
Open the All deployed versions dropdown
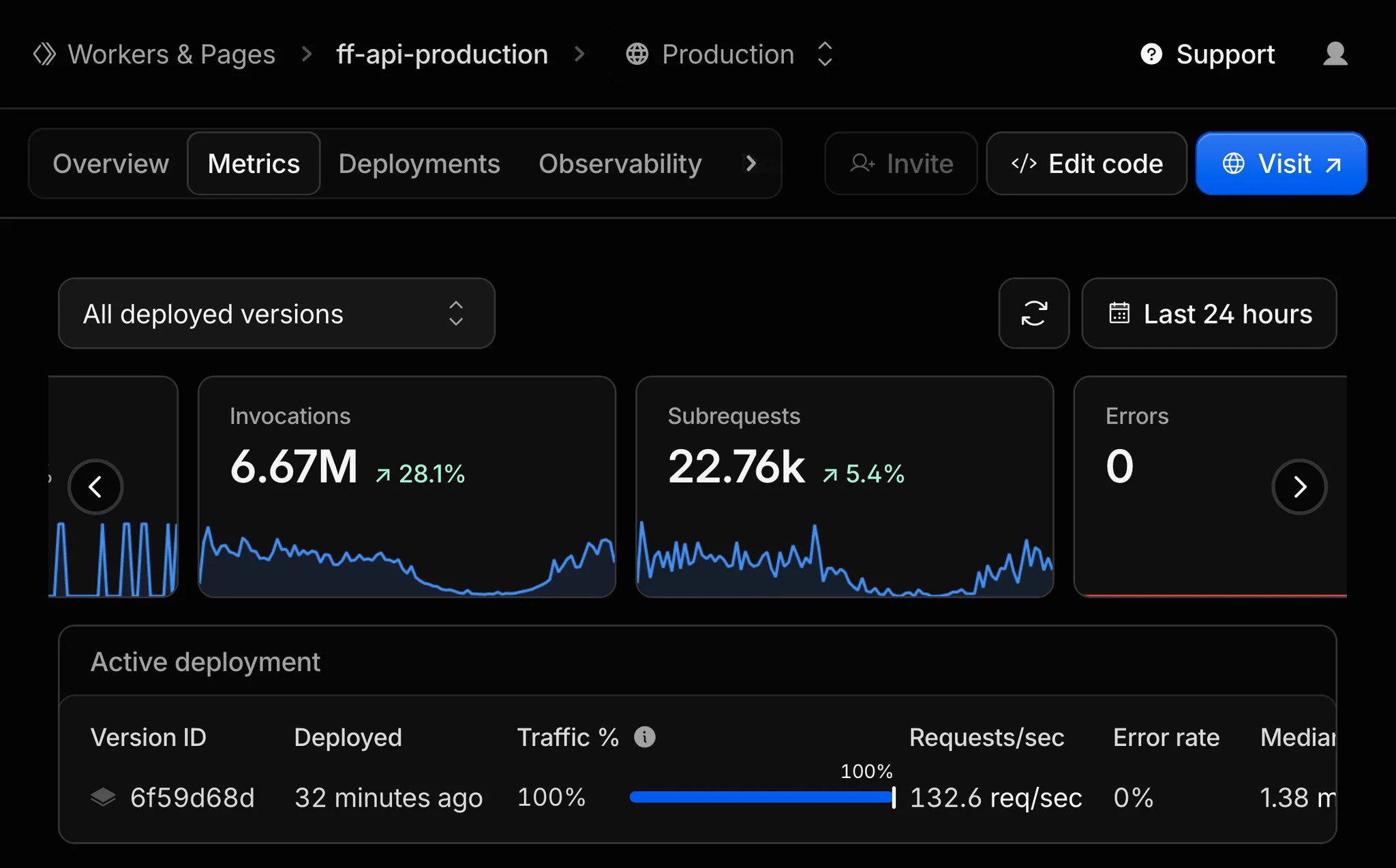click(276, 313)
